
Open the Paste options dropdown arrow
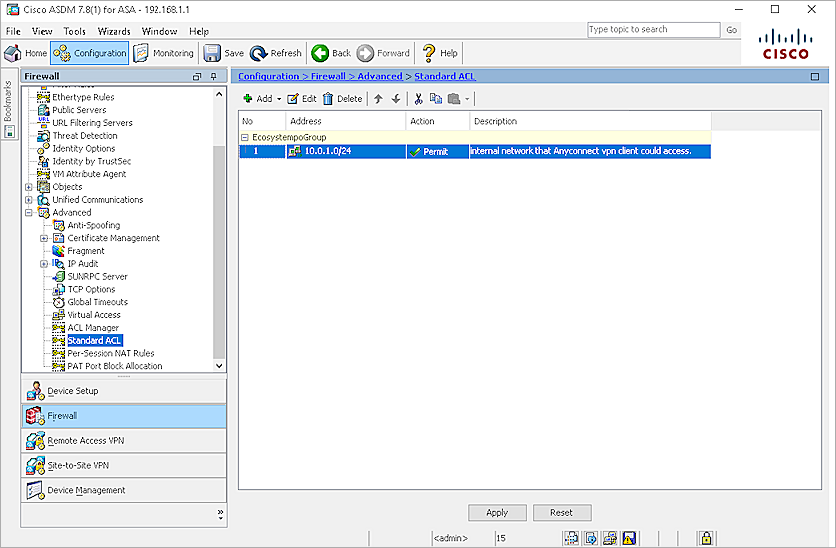pos(466,99)
